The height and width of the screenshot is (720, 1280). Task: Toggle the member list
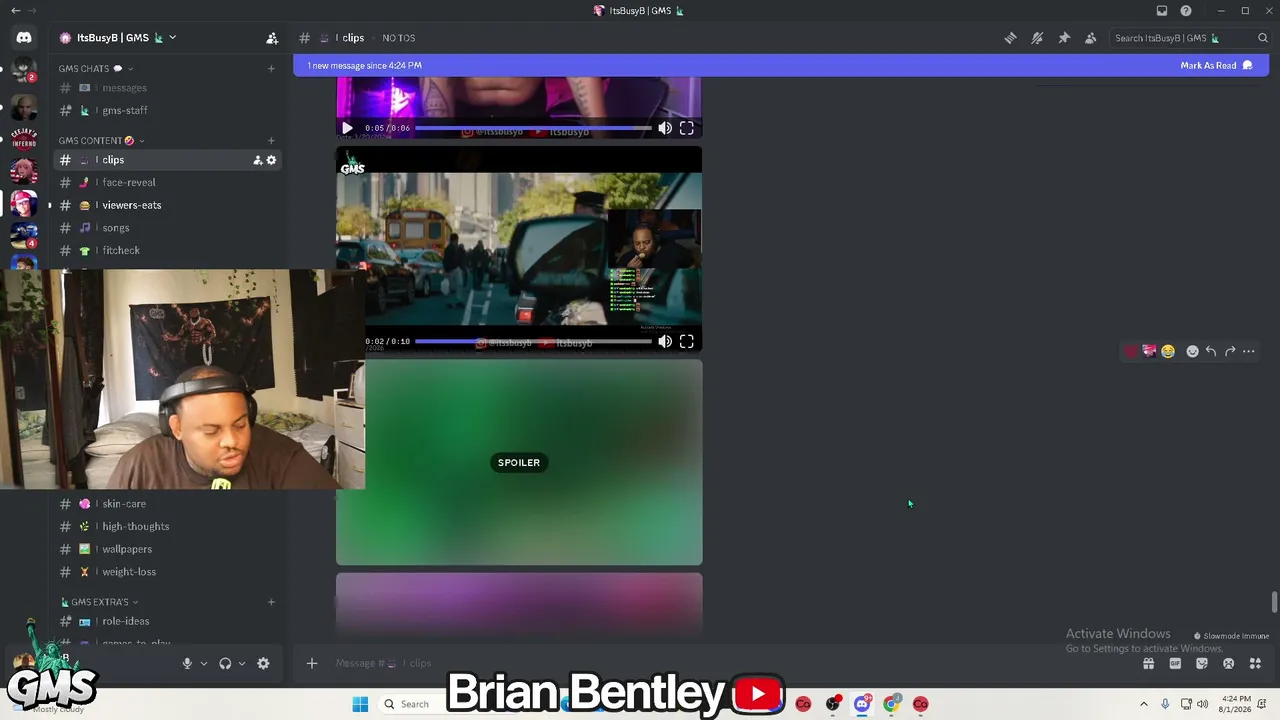pyautogui.click(x=1091, y=38)
